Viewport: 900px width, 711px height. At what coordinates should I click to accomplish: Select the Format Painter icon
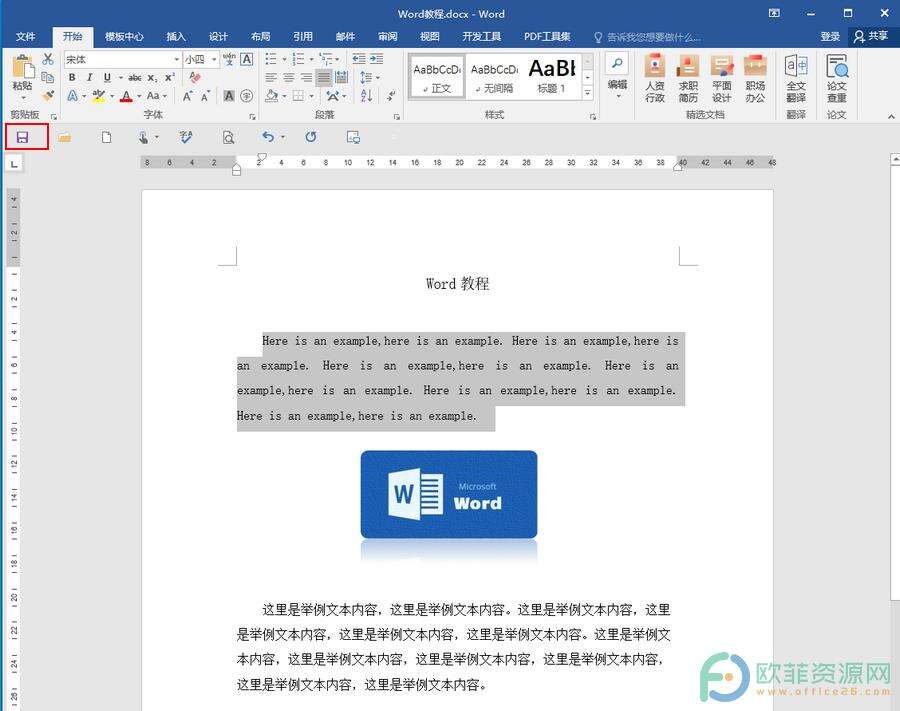point(47,95)
